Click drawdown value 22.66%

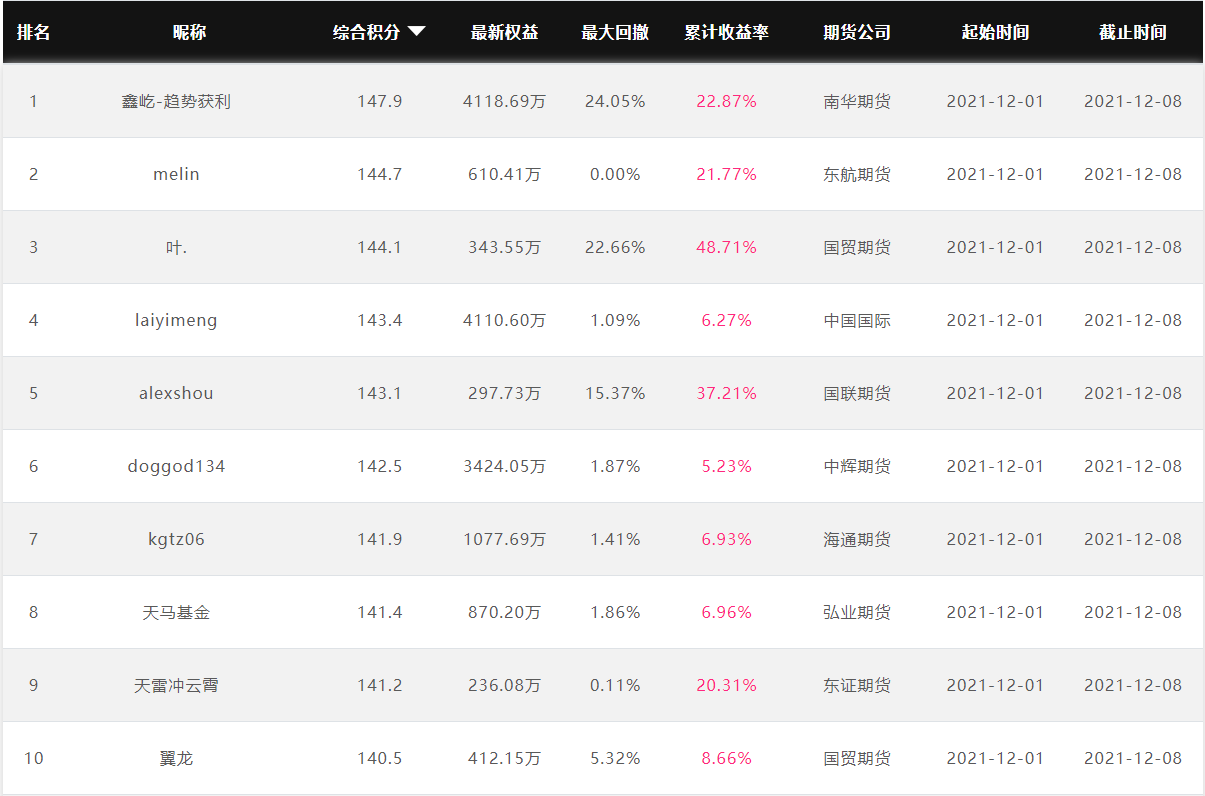[615, 247]
